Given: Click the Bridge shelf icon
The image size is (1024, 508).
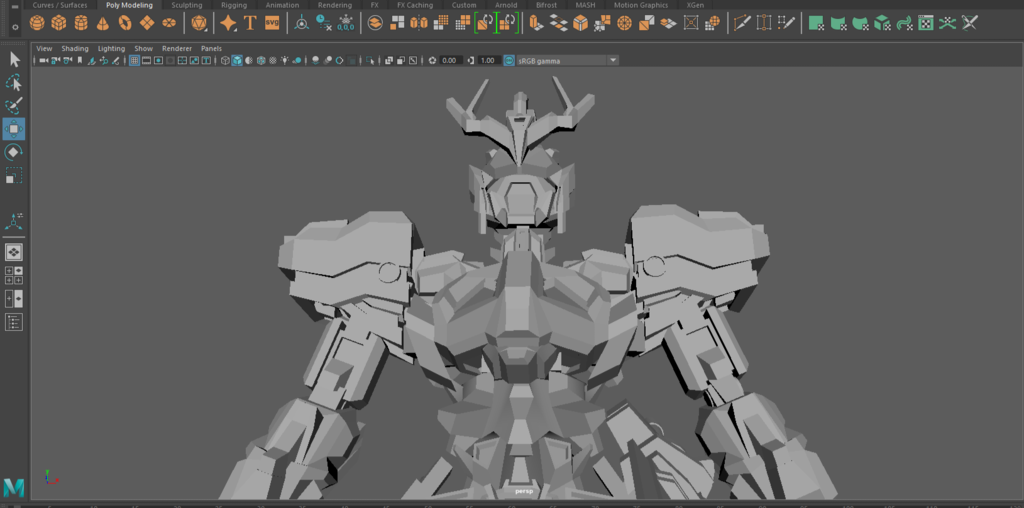Looking at the screenshot, I should (x=558, y=24).
